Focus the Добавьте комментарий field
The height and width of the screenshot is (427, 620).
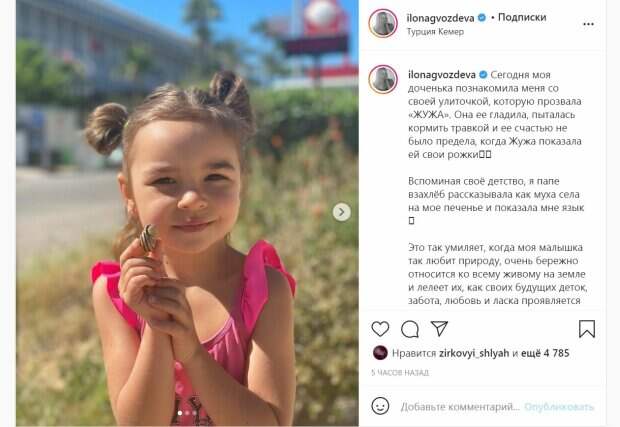[x=460, y=406]
